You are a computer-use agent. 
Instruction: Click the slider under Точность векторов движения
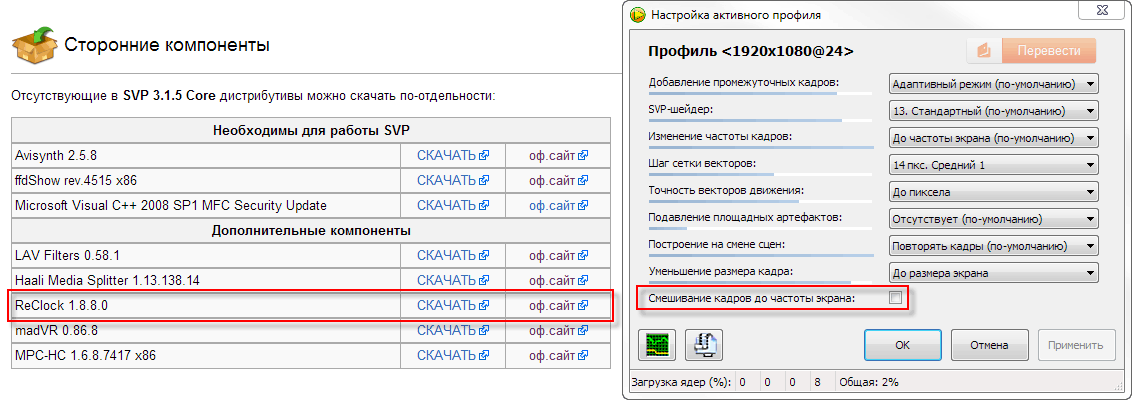click(744, 201)
